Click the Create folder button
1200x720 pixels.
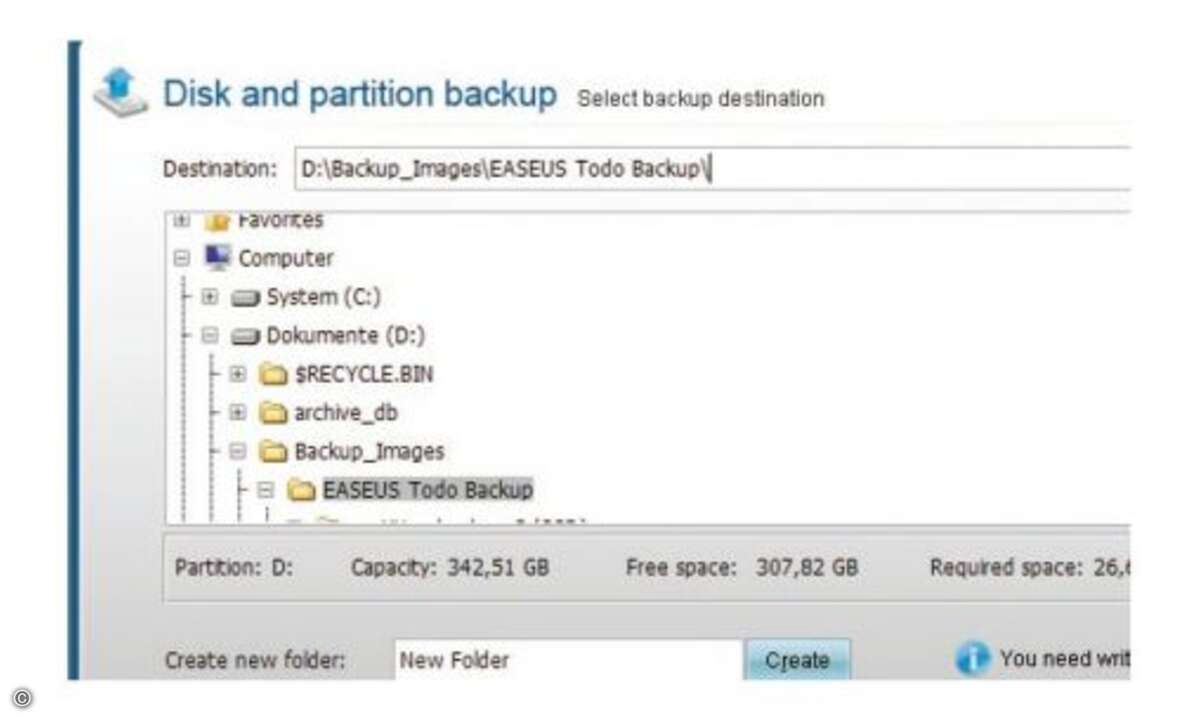797,660
